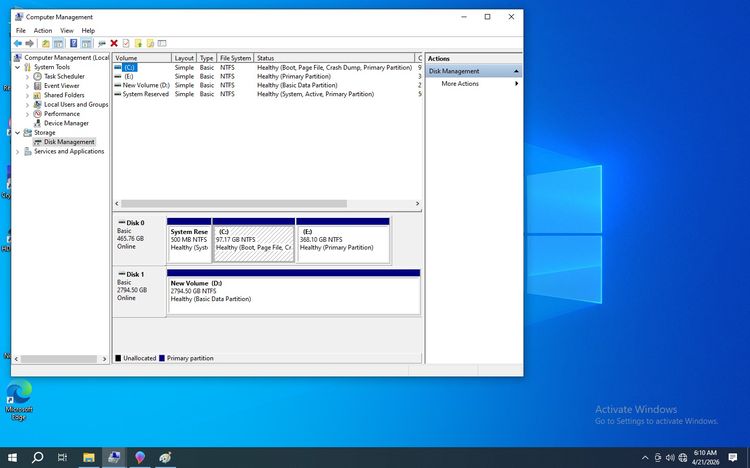Expand Local Users and Groups arrow
Viewport: 750px width, 468px height.
click(27, 104)
